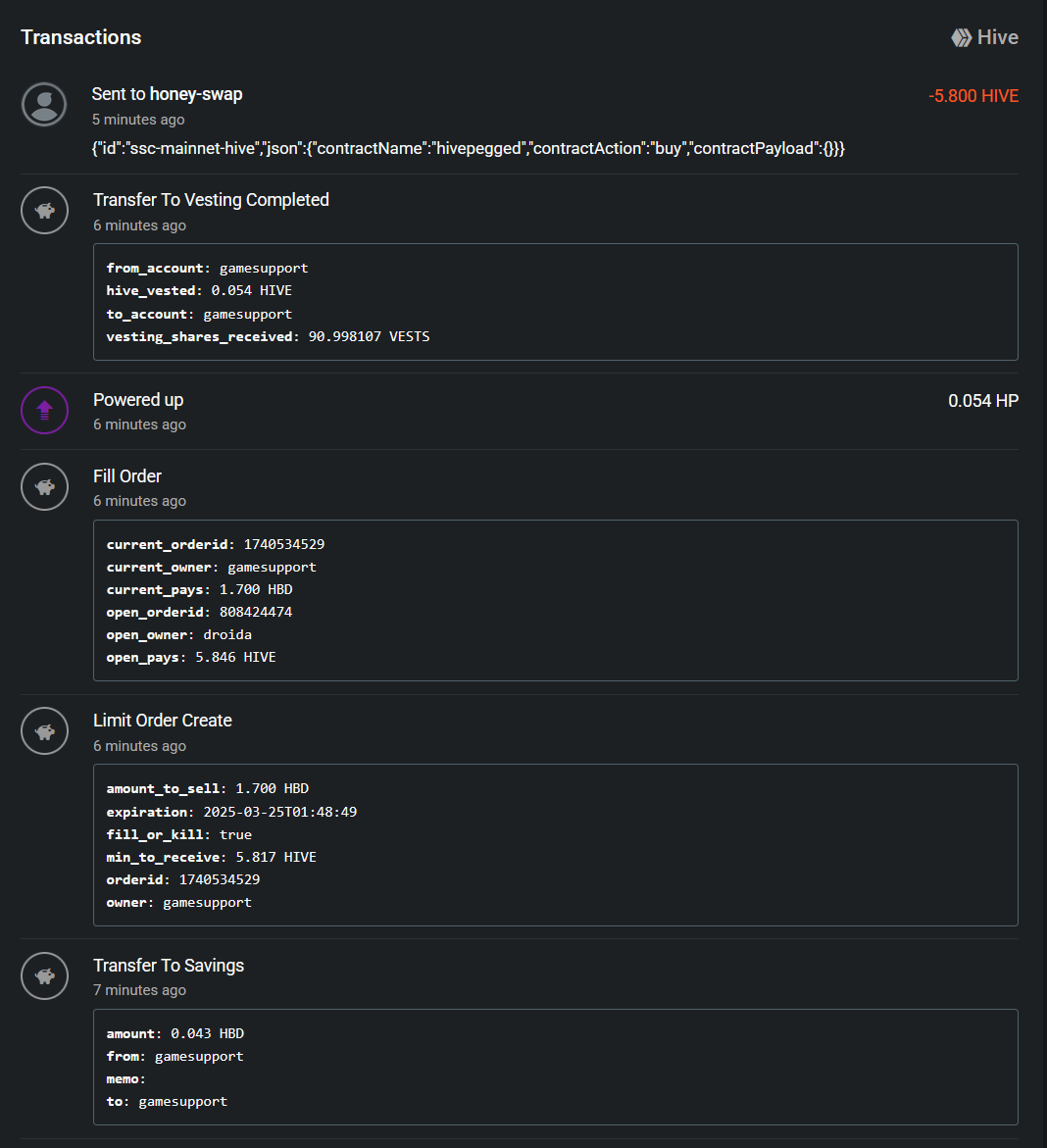This screenshot has width=1047, height=1148.
Task: Click the Transactions heading
Action: (80, 37)
